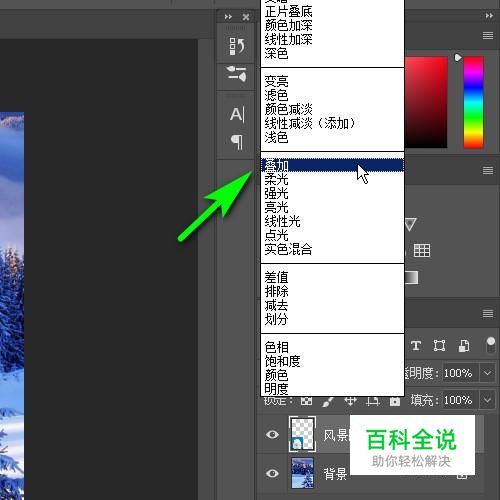Open the Brush Settings panel icon
The height and width of the screenshot is (500, 500).
237,74
